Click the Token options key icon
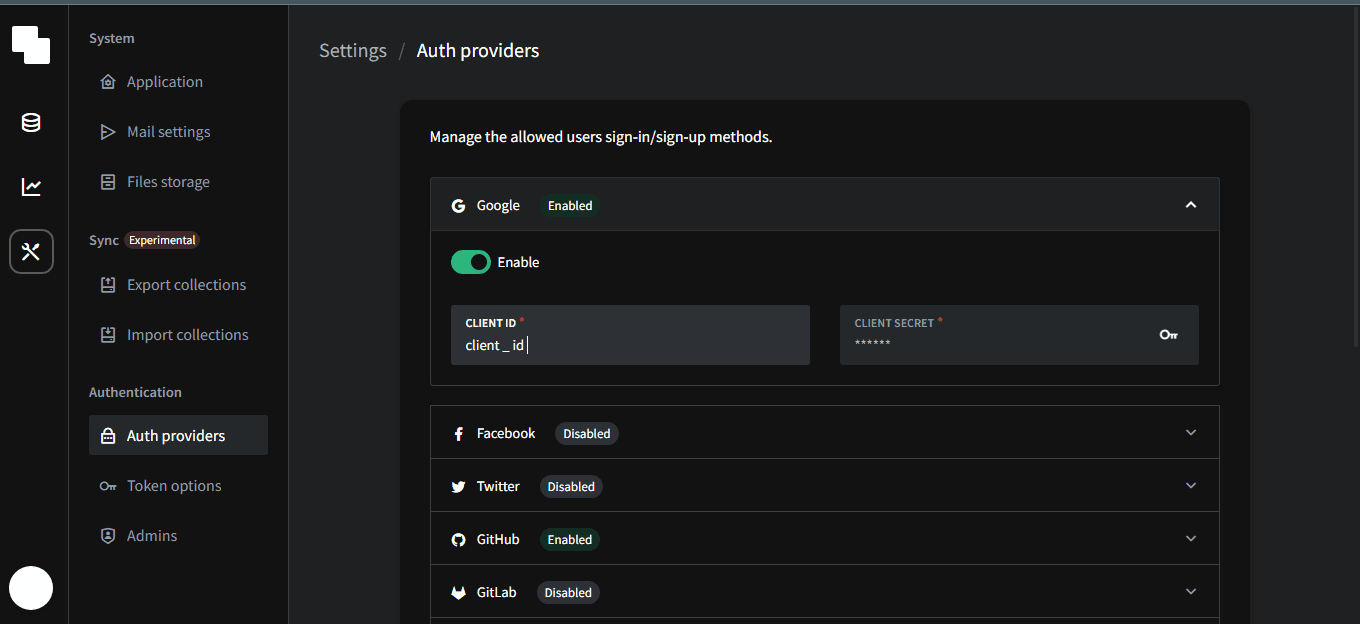The width and height of the screenshot is (1360, 624). pos(108,486)
